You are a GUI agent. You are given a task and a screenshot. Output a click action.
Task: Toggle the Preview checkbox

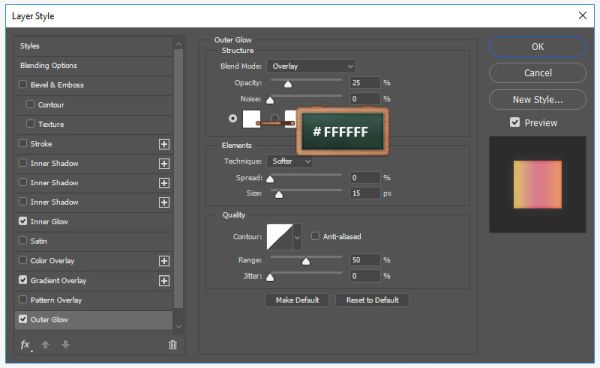pyautogui.click(x=515, y=122)
